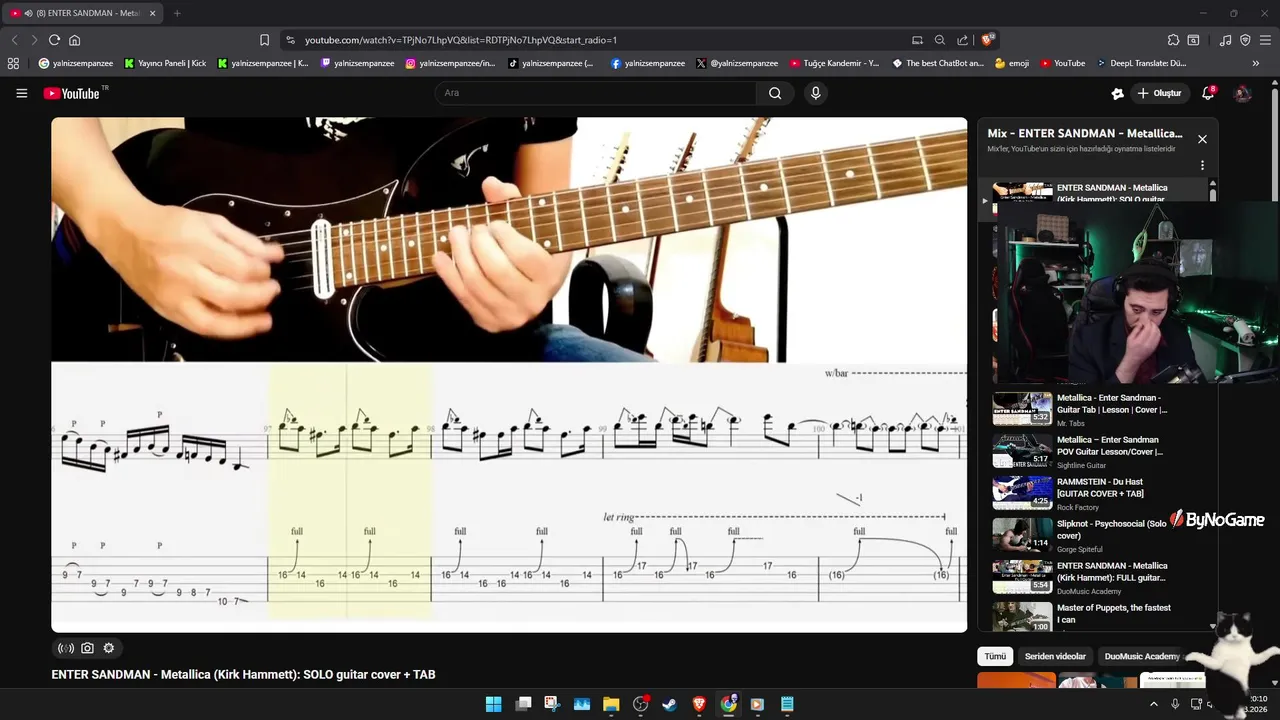Open the Snipping Tool on the taskbar
The image size is (1280, 720).
552,704
